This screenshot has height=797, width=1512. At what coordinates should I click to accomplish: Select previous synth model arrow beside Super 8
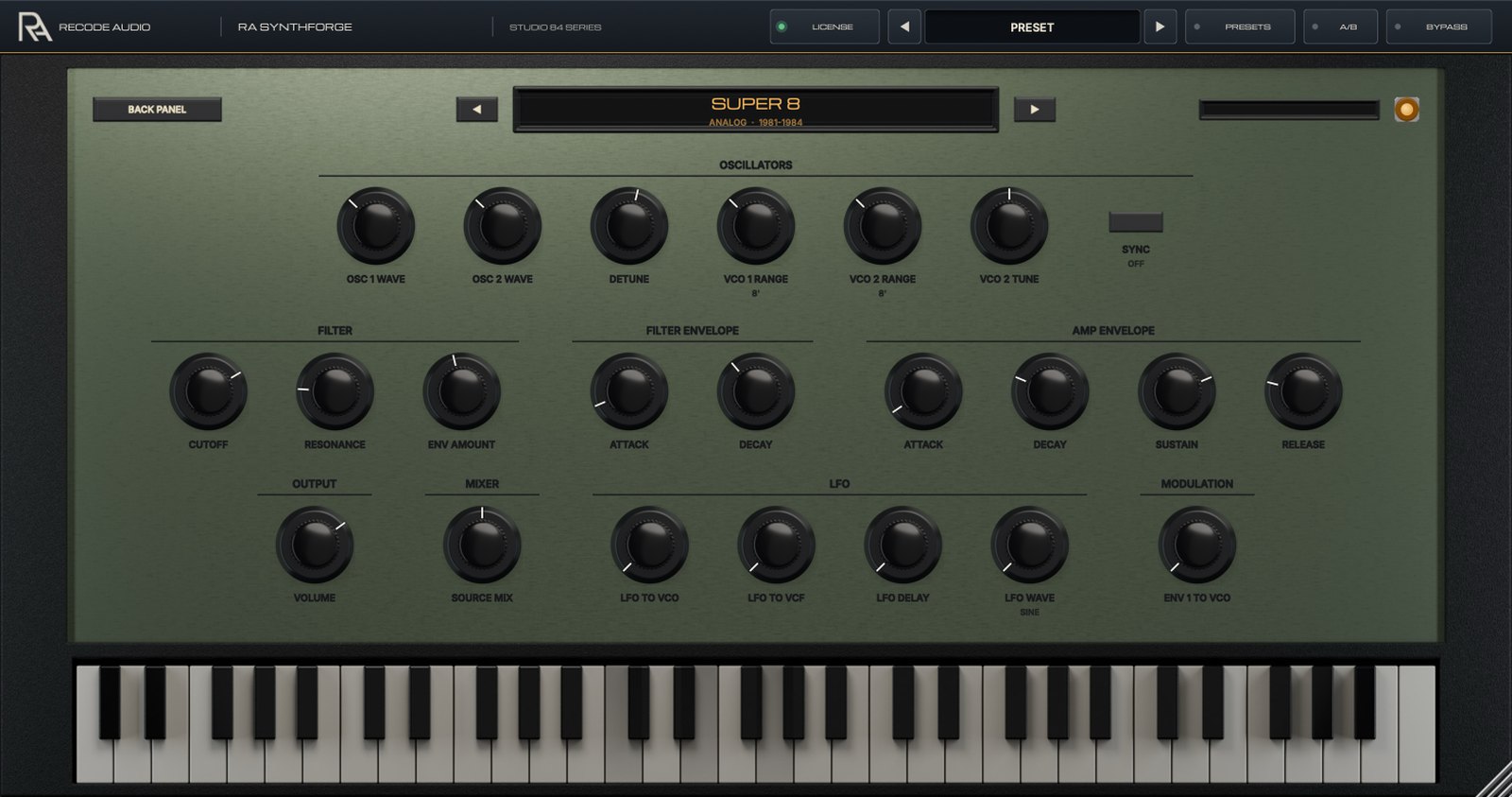click(476, 110)
